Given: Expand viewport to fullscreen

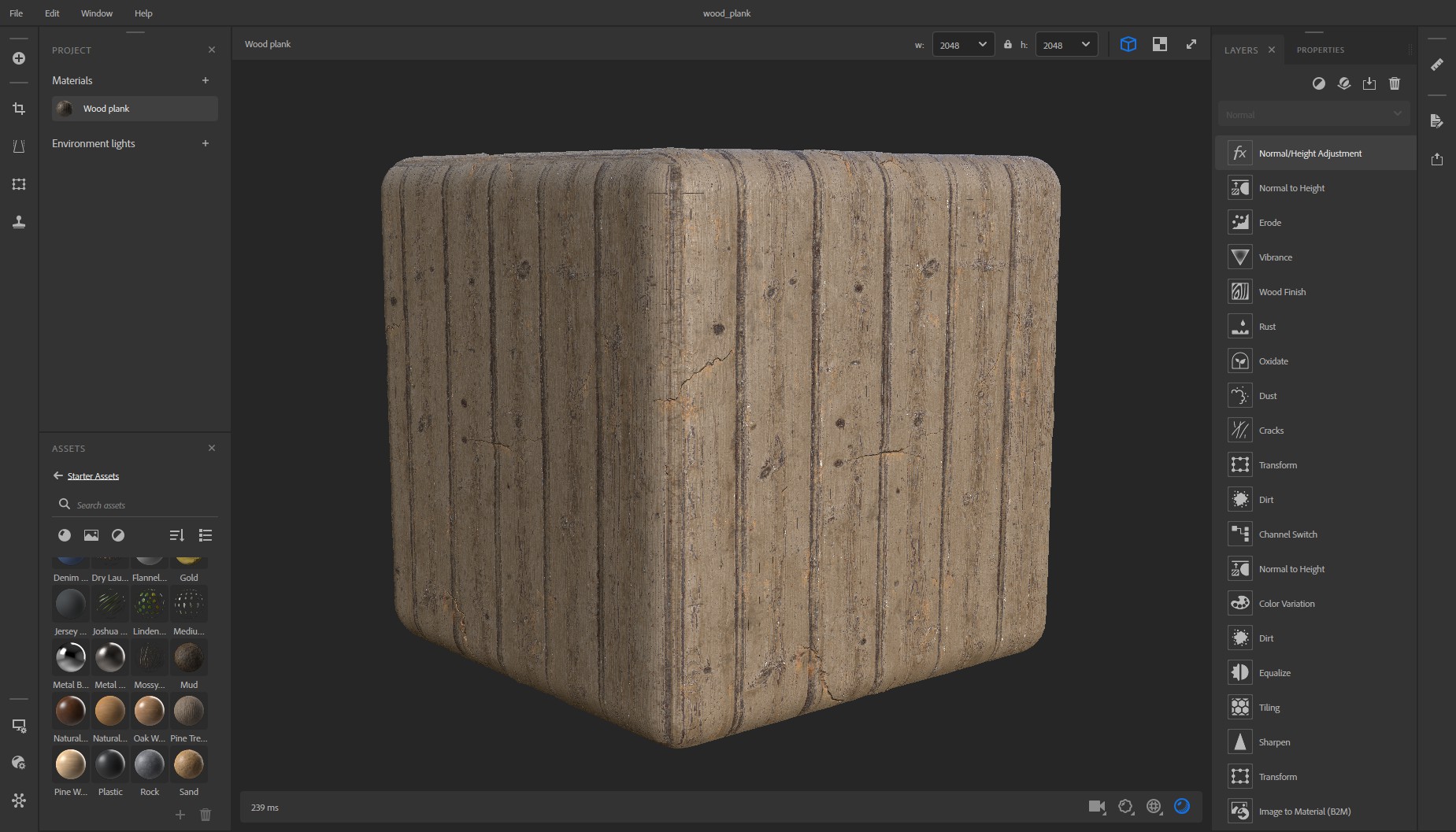Looking at the screenshot, I should (1191, 45).
